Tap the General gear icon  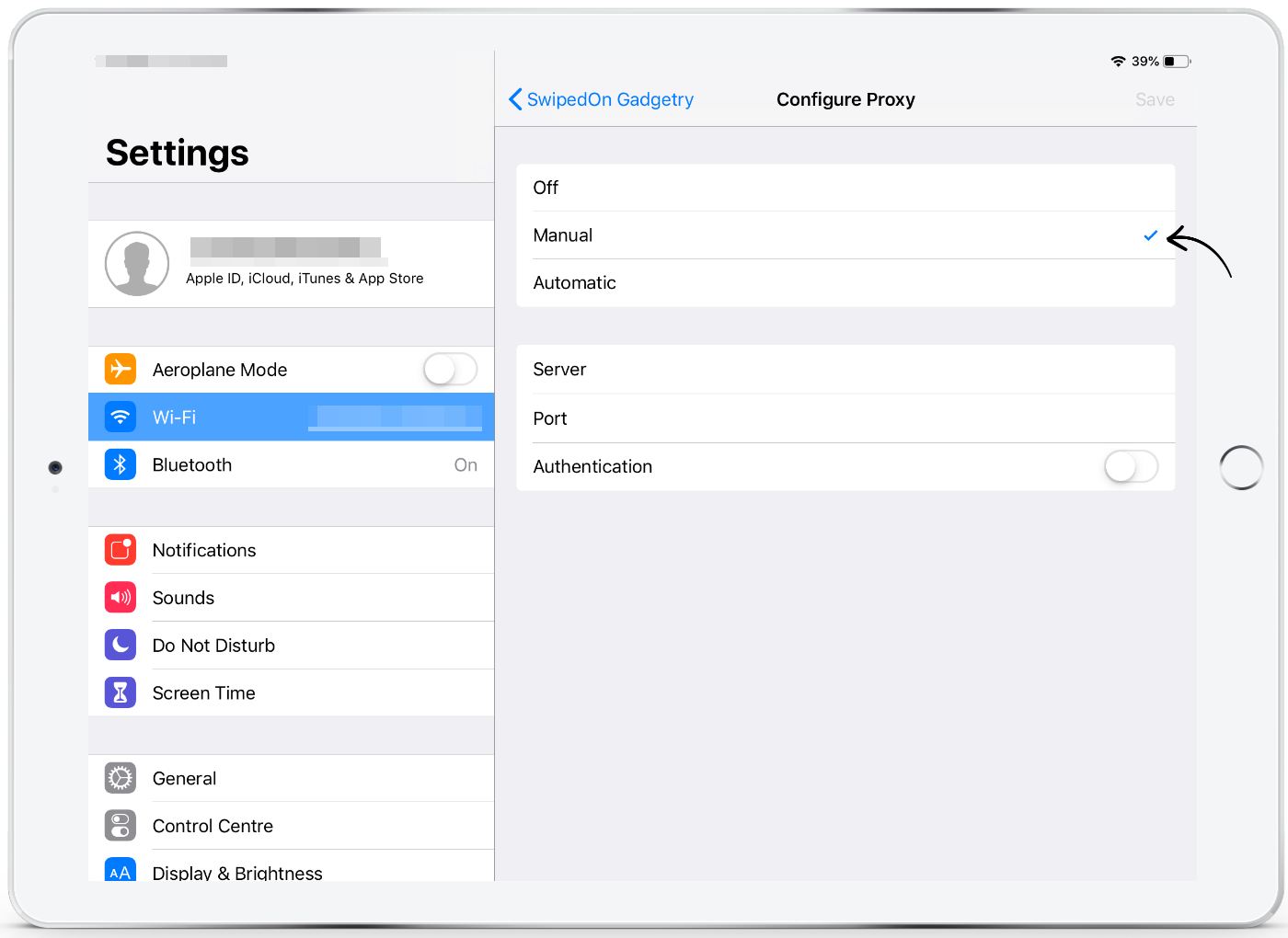click(x=121, y=778)
